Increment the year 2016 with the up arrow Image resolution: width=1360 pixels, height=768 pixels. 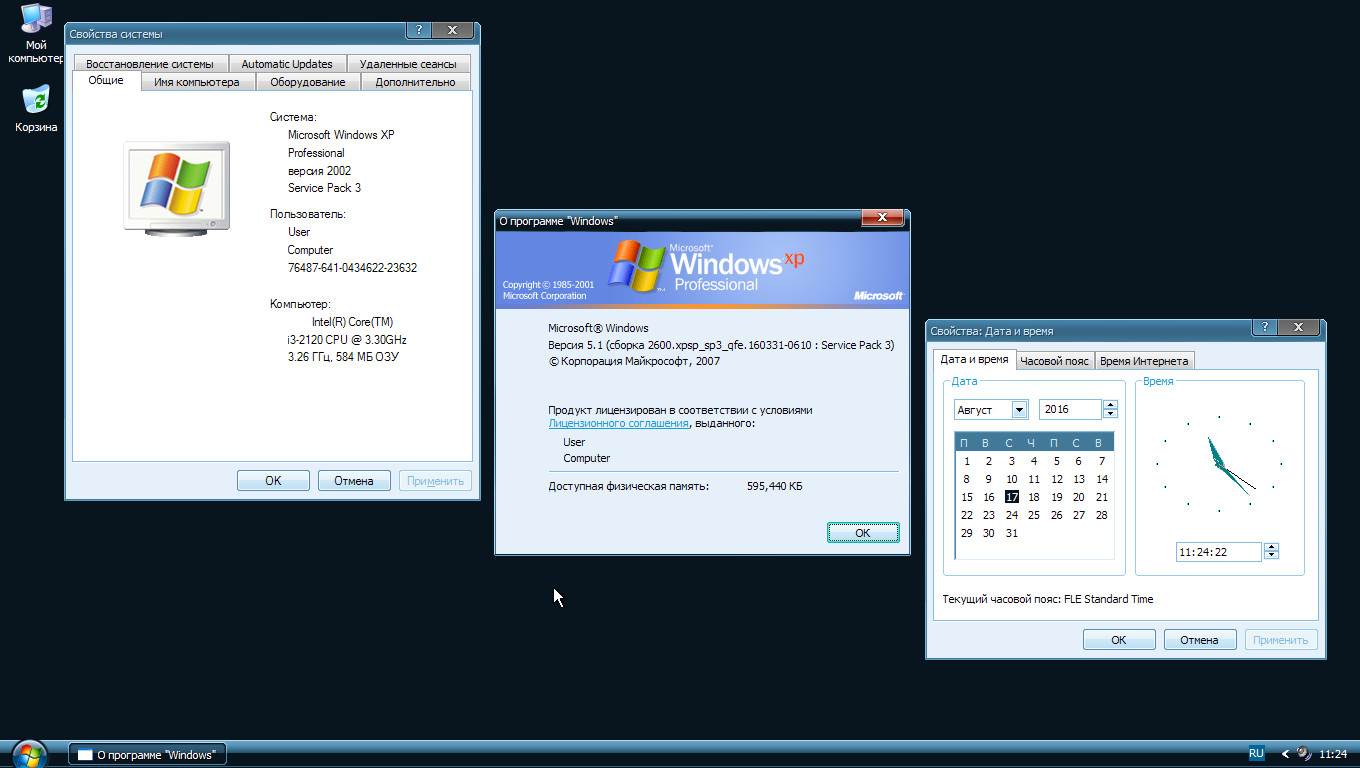1110,404
